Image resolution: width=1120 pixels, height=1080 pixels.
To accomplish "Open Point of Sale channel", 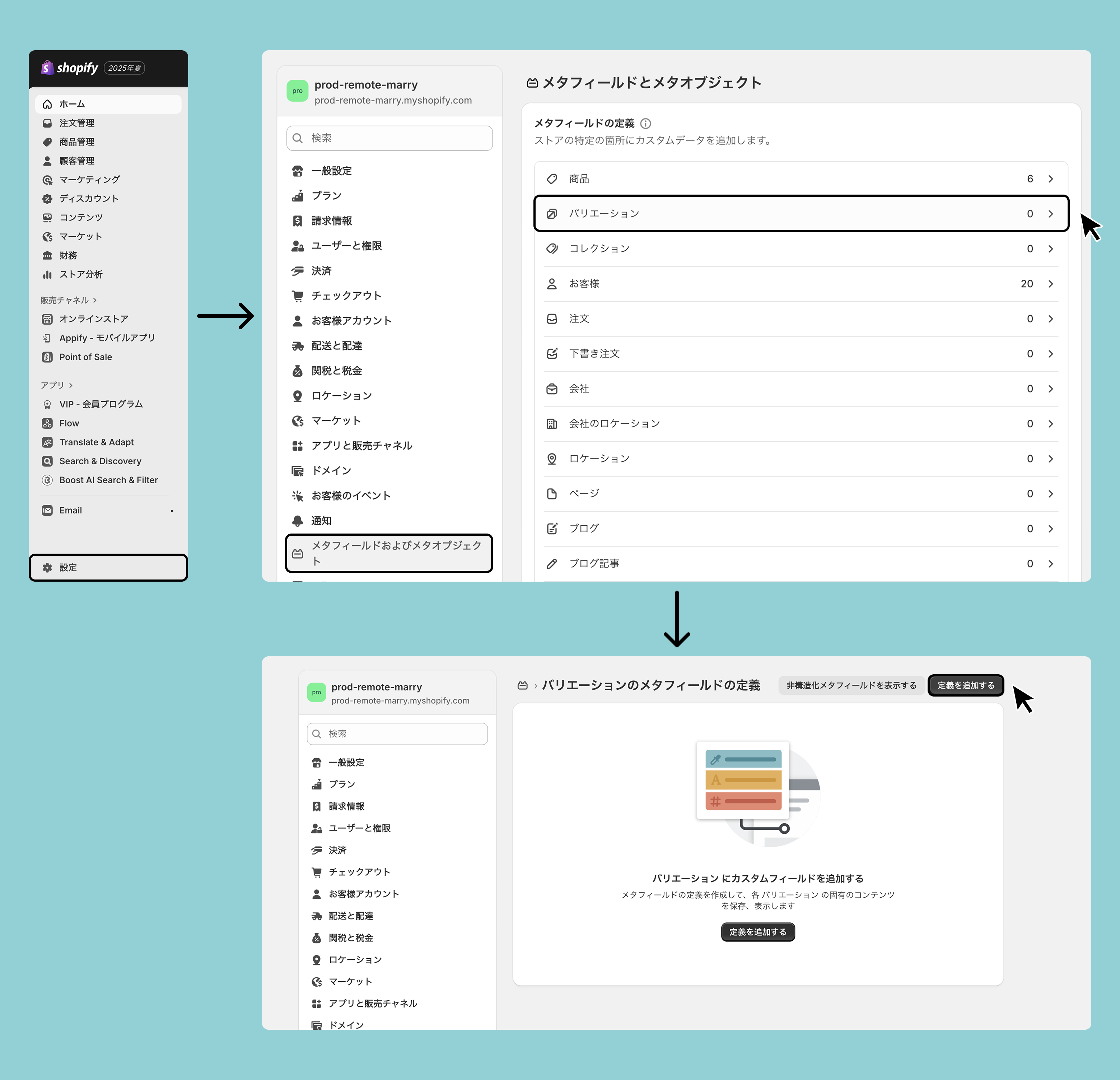I will (85, 357).
